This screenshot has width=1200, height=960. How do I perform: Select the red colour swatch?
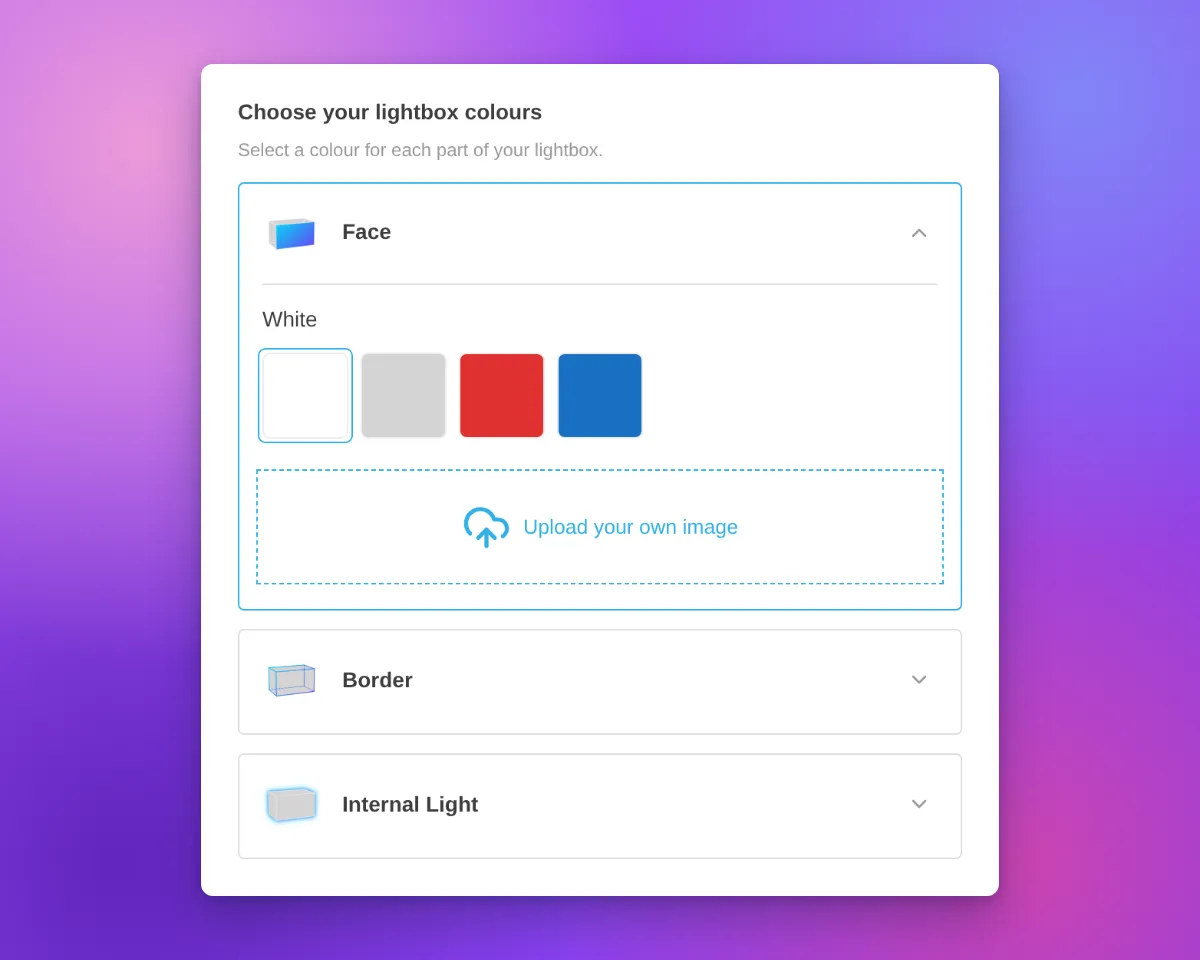tap(502, 395)
